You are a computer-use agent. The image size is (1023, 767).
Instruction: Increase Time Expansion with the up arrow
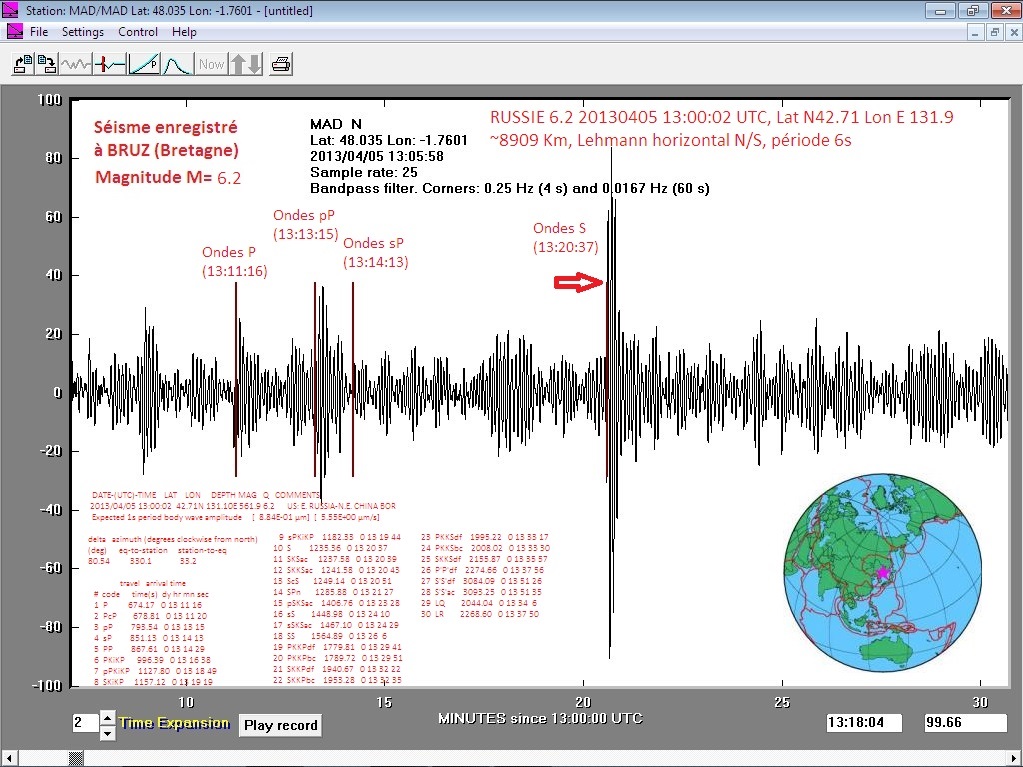(x=108, y=716)
